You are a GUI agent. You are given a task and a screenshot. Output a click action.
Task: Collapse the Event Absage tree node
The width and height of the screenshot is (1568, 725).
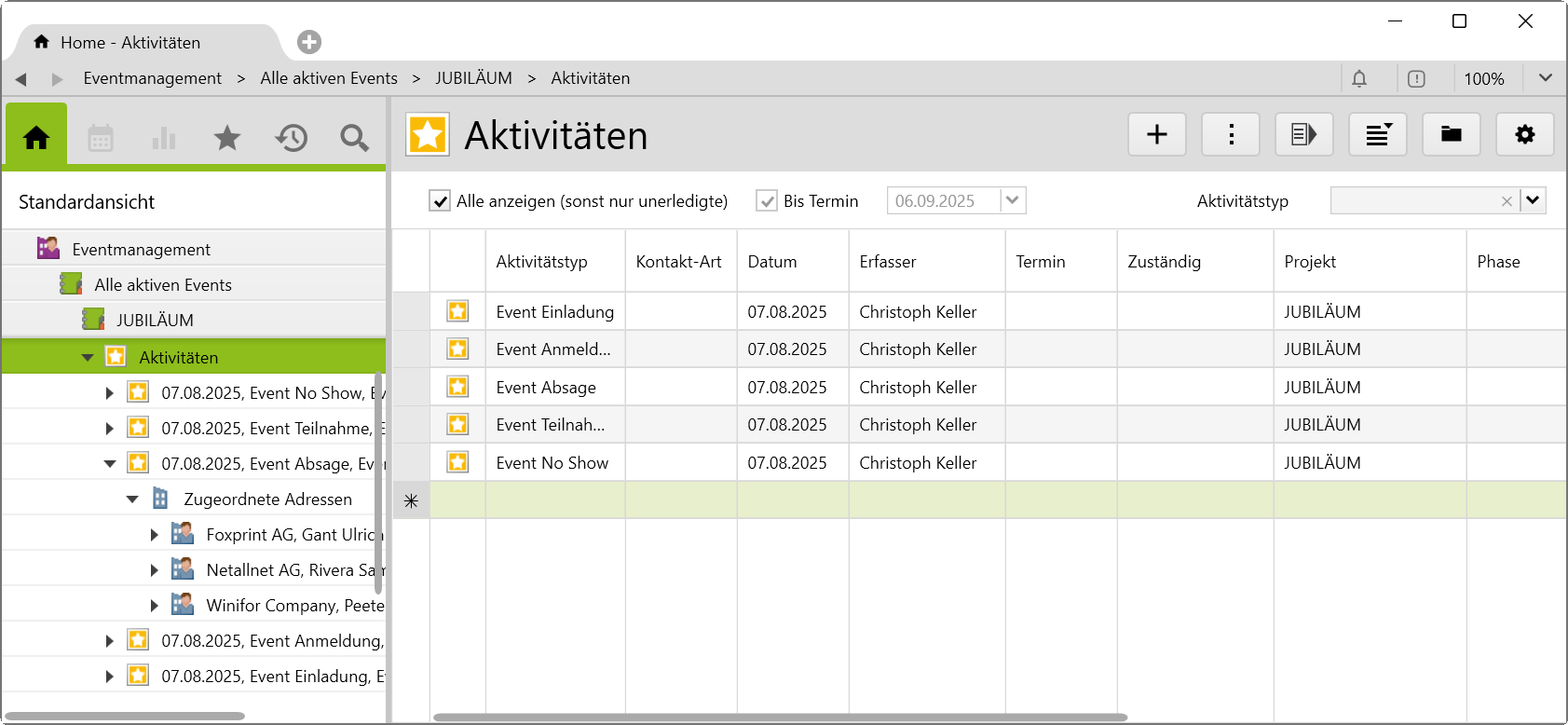click(x=110, y=463)
